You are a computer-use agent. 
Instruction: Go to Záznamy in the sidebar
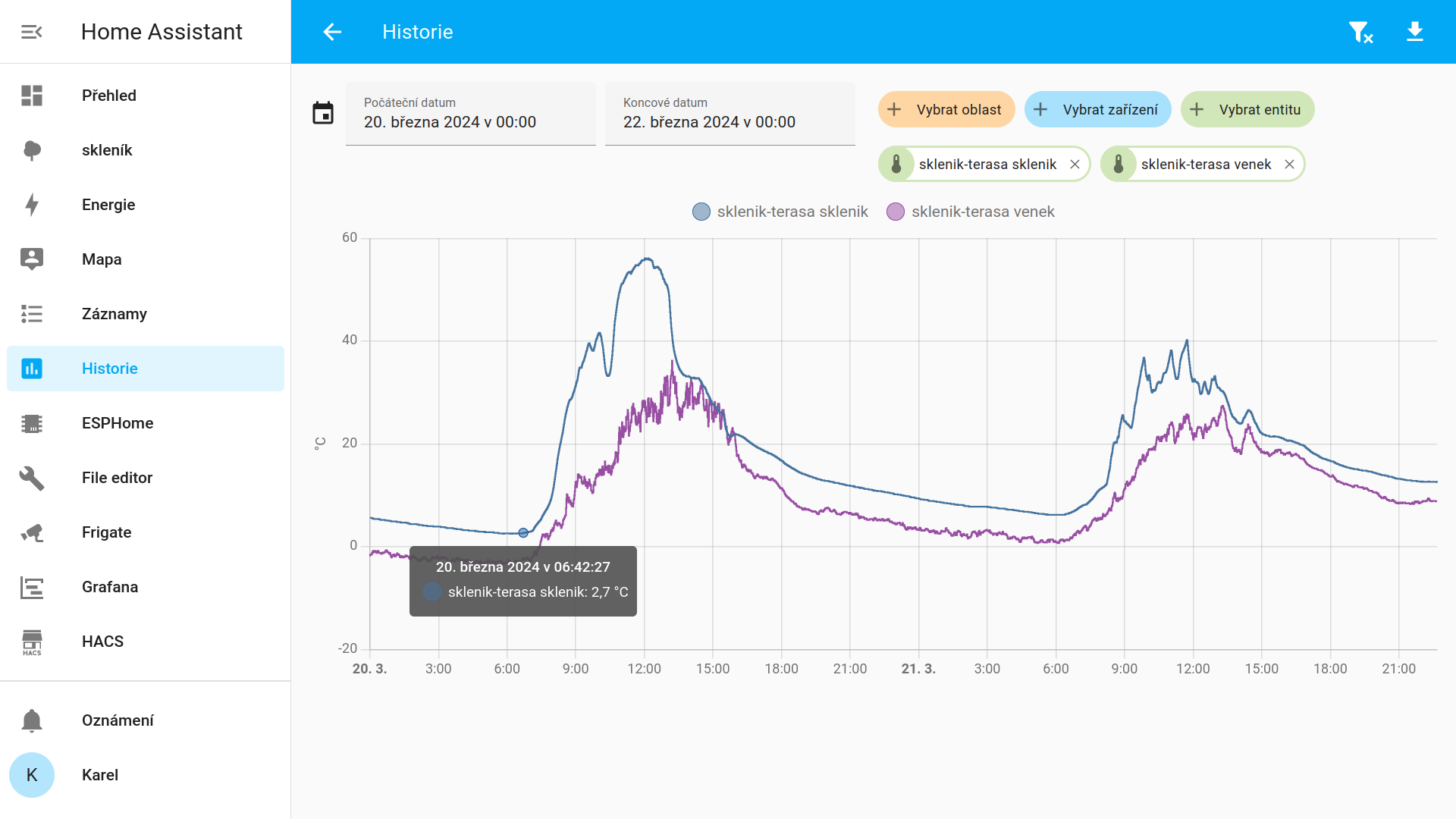pyautogui.click(x=146, y=314)
